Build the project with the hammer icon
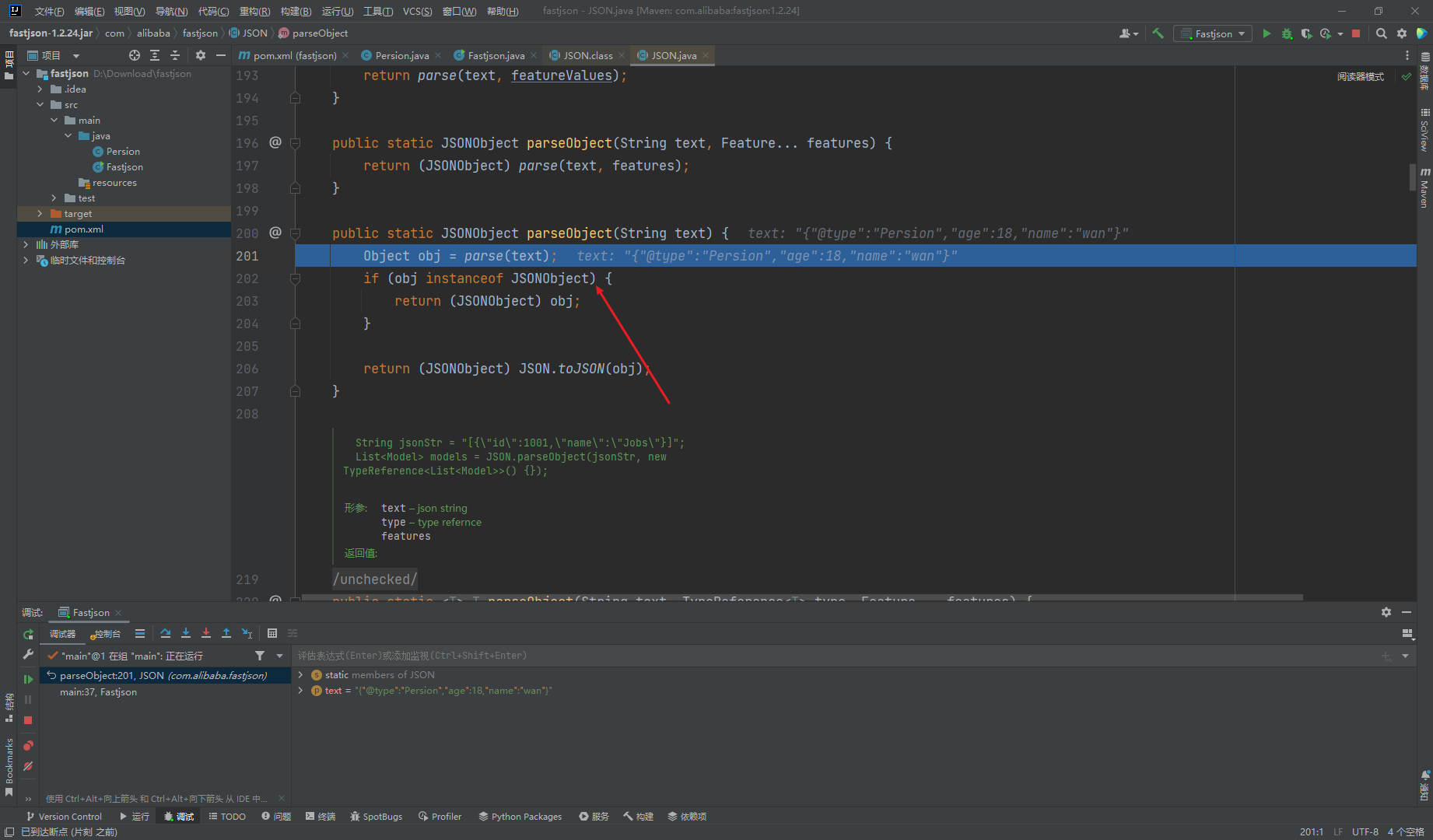The width and height of the screenshot is (1433, 840). (x=1158, y=33)
